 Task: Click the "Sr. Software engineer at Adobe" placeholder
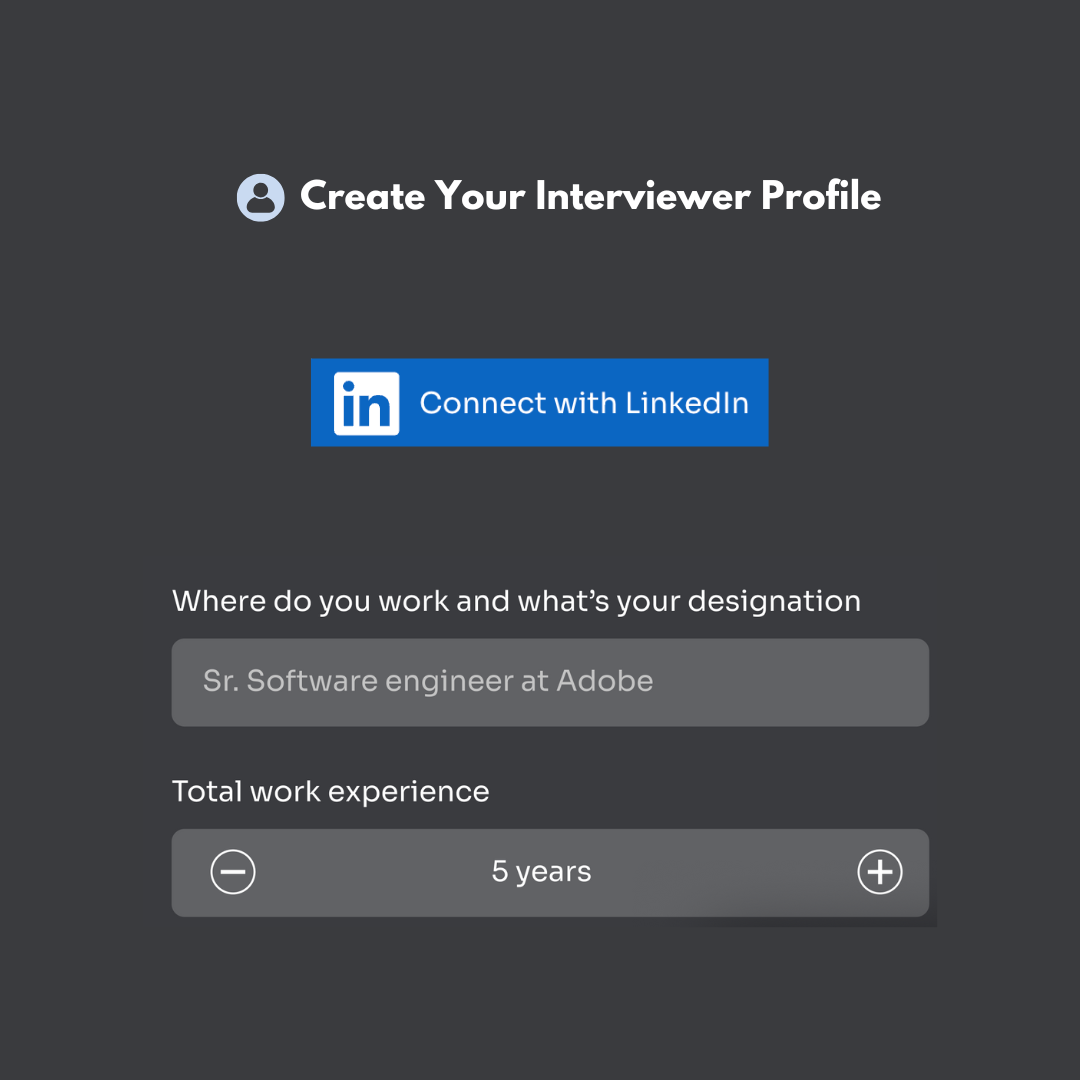click(x=428, y=681)
